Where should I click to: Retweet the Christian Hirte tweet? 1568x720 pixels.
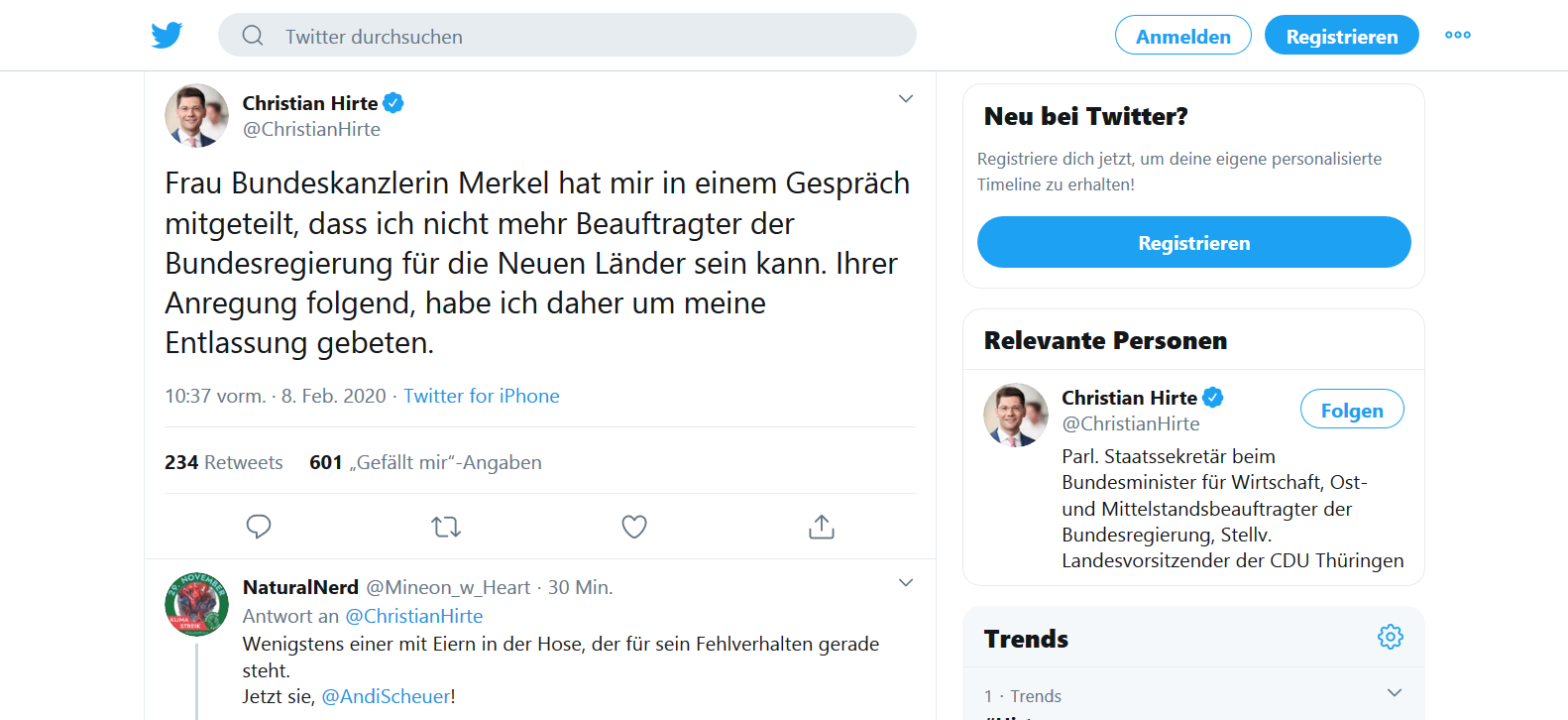446,527
